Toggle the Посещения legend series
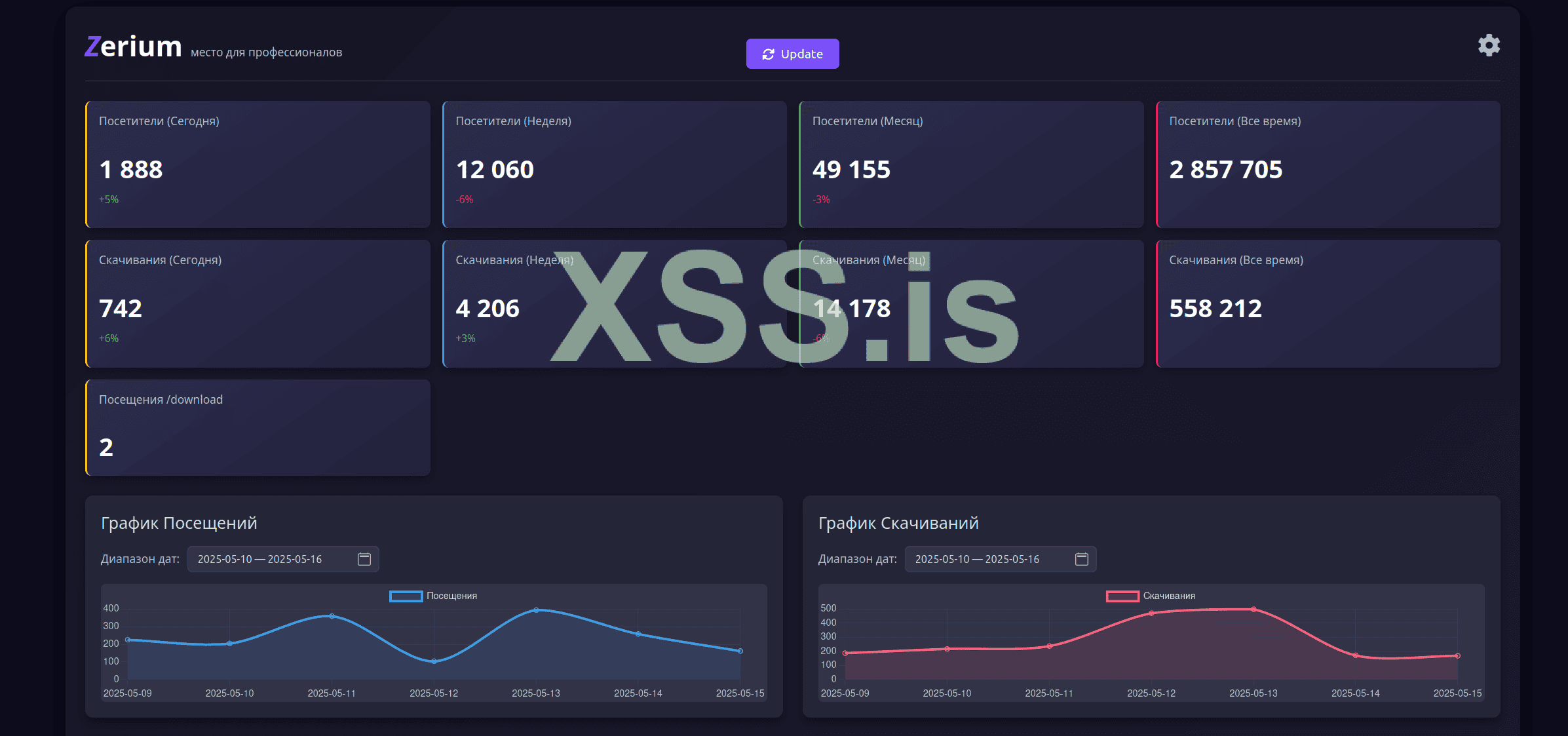The height and width of the screenshot is (736, 1568). pos(451,596)
